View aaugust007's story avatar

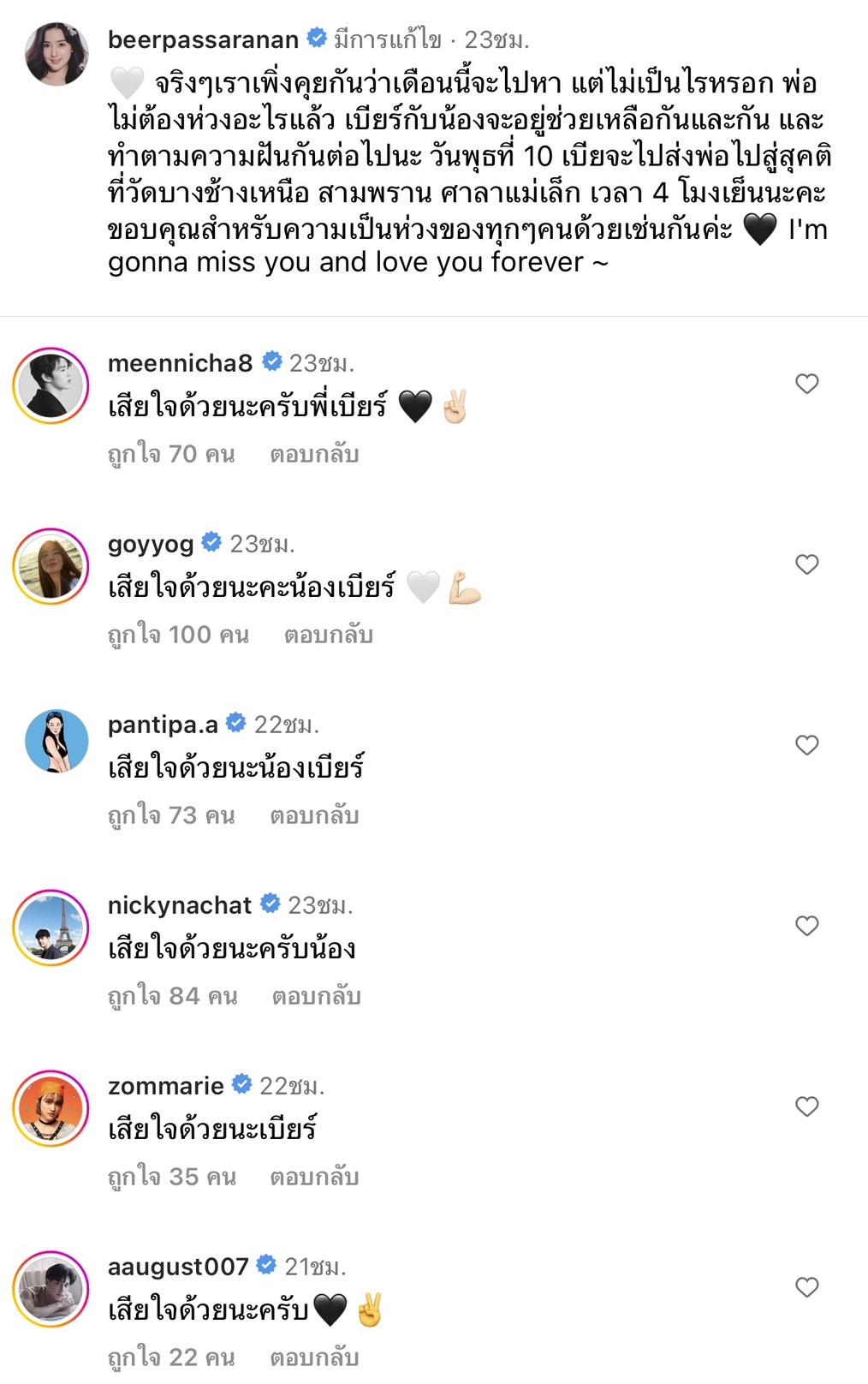(x=51, y=1289)
